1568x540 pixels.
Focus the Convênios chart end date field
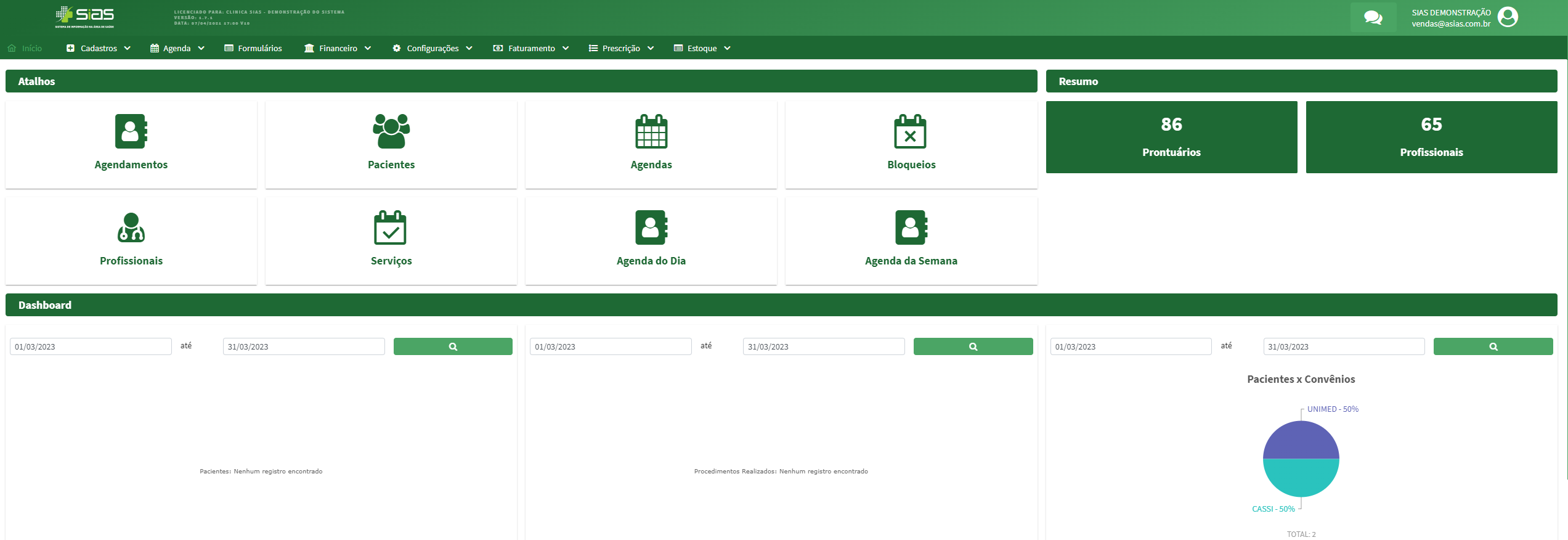[1344, 346]
